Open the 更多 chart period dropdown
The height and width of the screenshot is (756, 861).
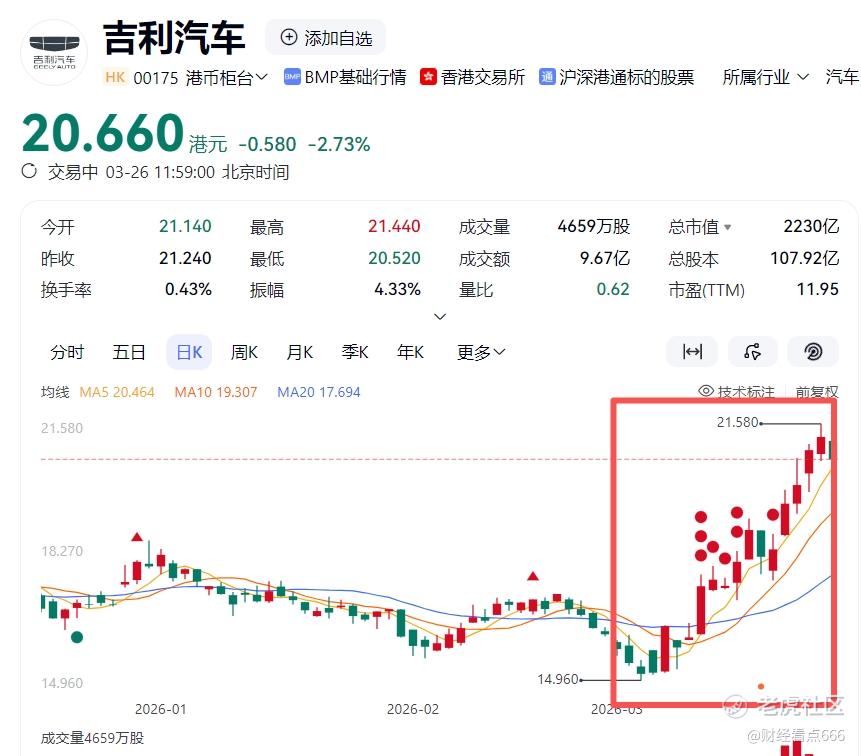click(x=480, y=352)
